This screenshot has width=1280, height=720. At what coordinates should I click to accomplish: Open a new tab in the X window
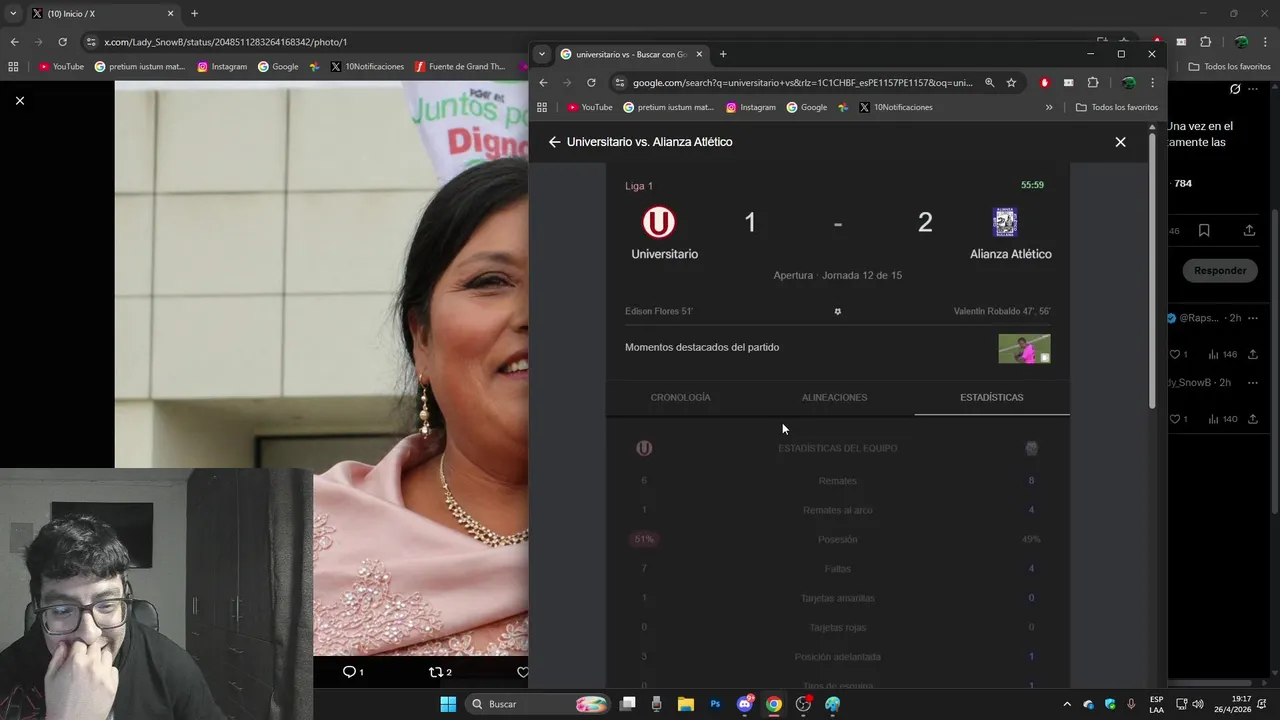pos(194,14)
